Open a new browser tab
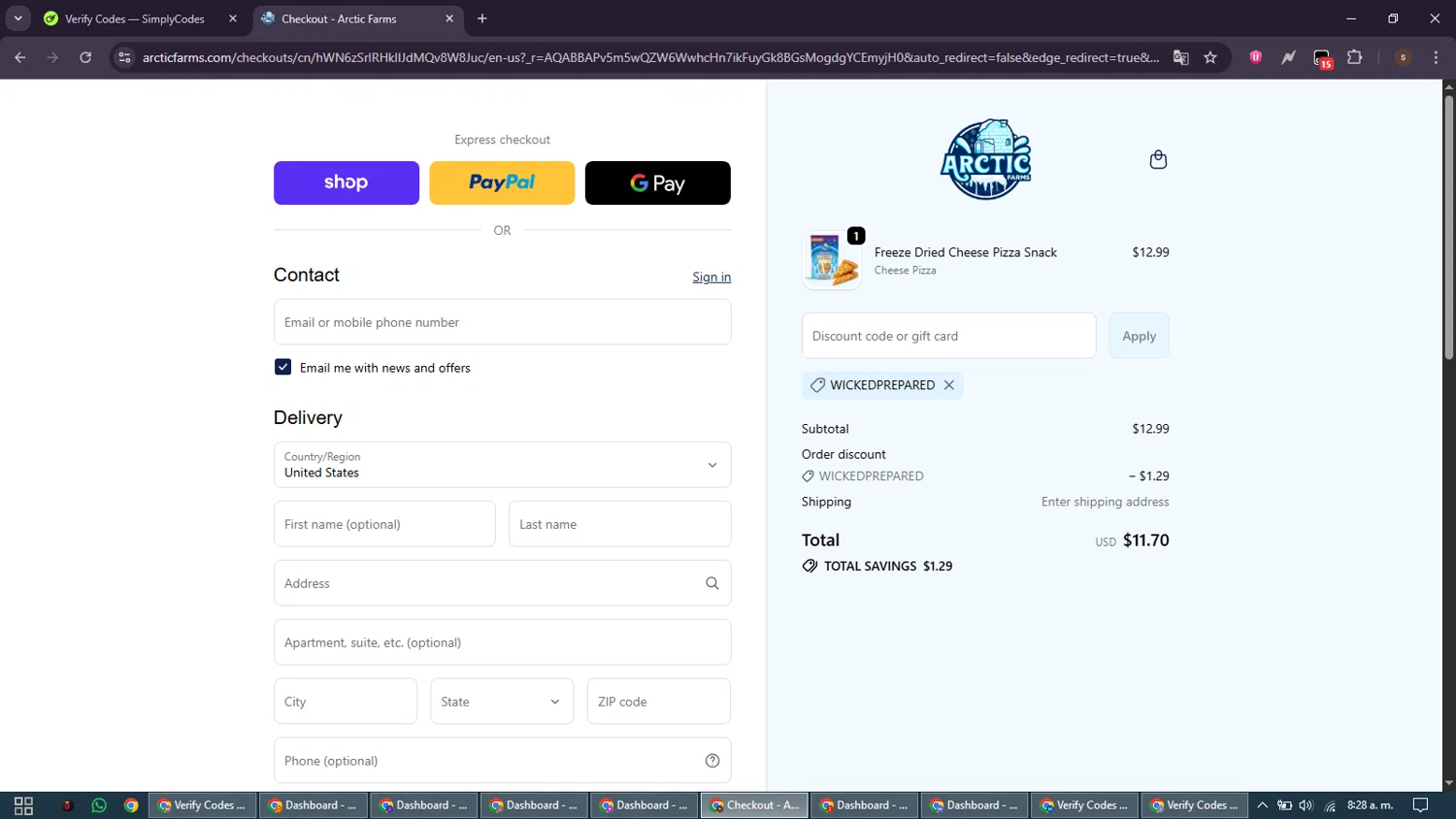This screenshot has height=819, width=1456. [482, 18]
